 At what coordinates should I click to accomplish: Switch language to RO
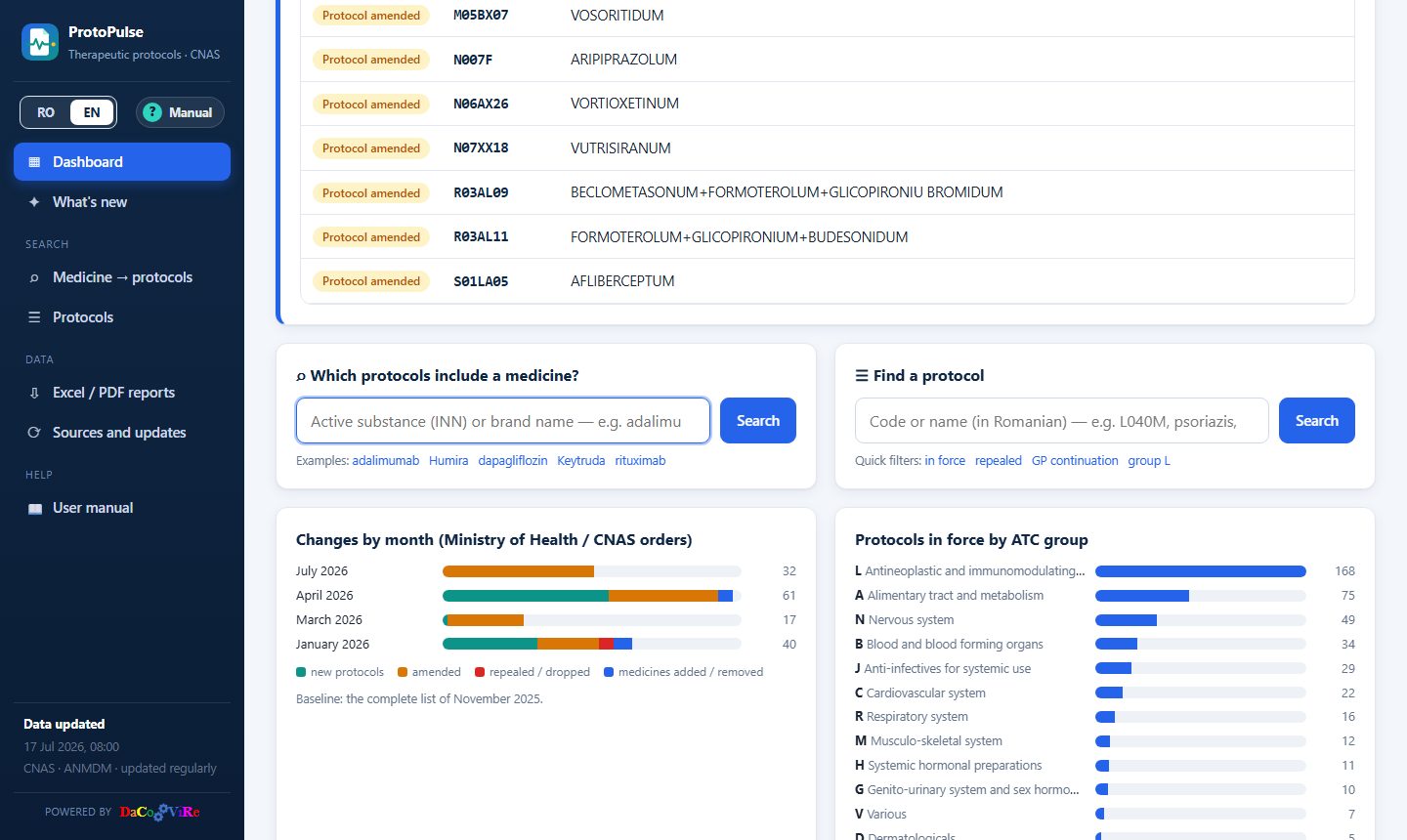(x=46, y=112)
